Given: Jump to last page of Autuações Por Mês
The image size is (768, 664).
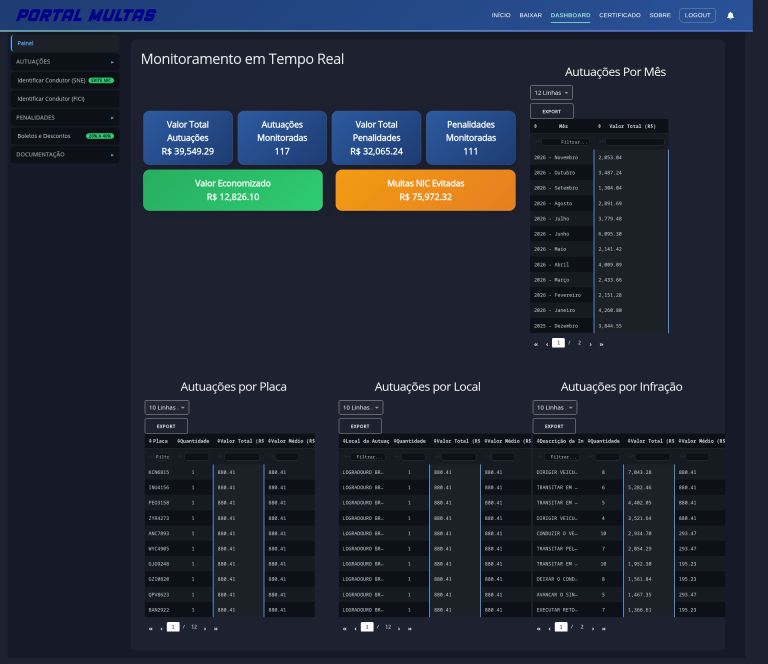Looking at the screenshot, I should 601,344.
